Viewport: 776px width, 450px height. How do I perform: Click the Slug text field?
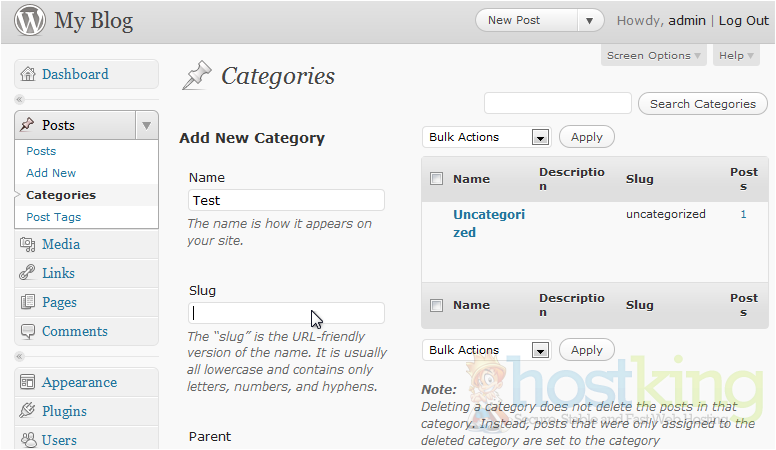(286, 313)
